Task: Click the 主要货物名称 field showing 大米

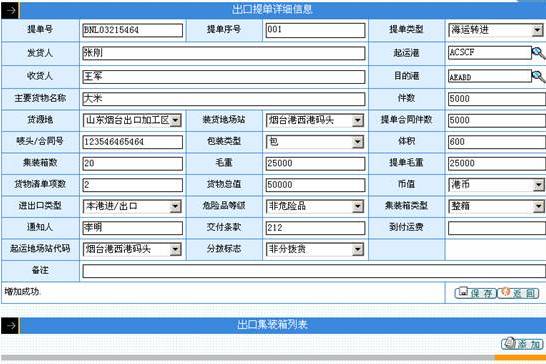Action: click(x=224, y=99)
